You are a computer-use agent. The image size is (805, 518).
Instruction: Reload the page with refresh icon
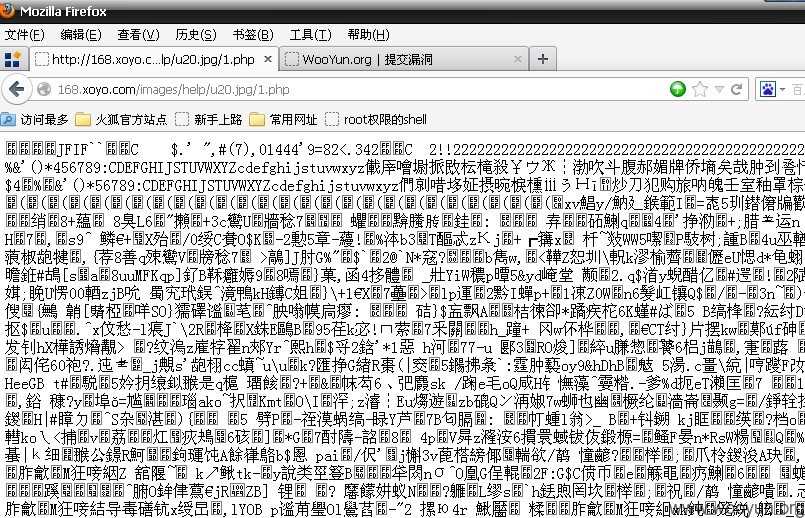click(736, 90)
